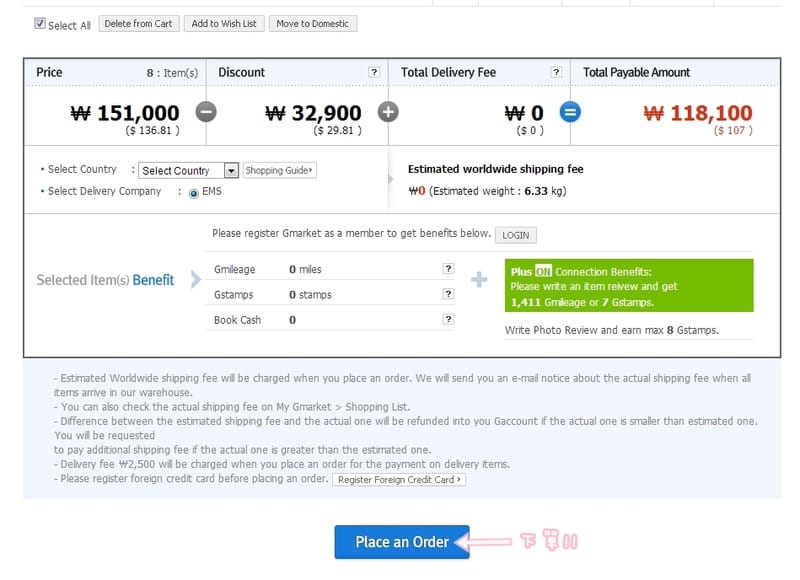Image resolution: width=800 pixels, height=580 pixels.
Task: Click the blue equals circle icon
Action: 570,112
